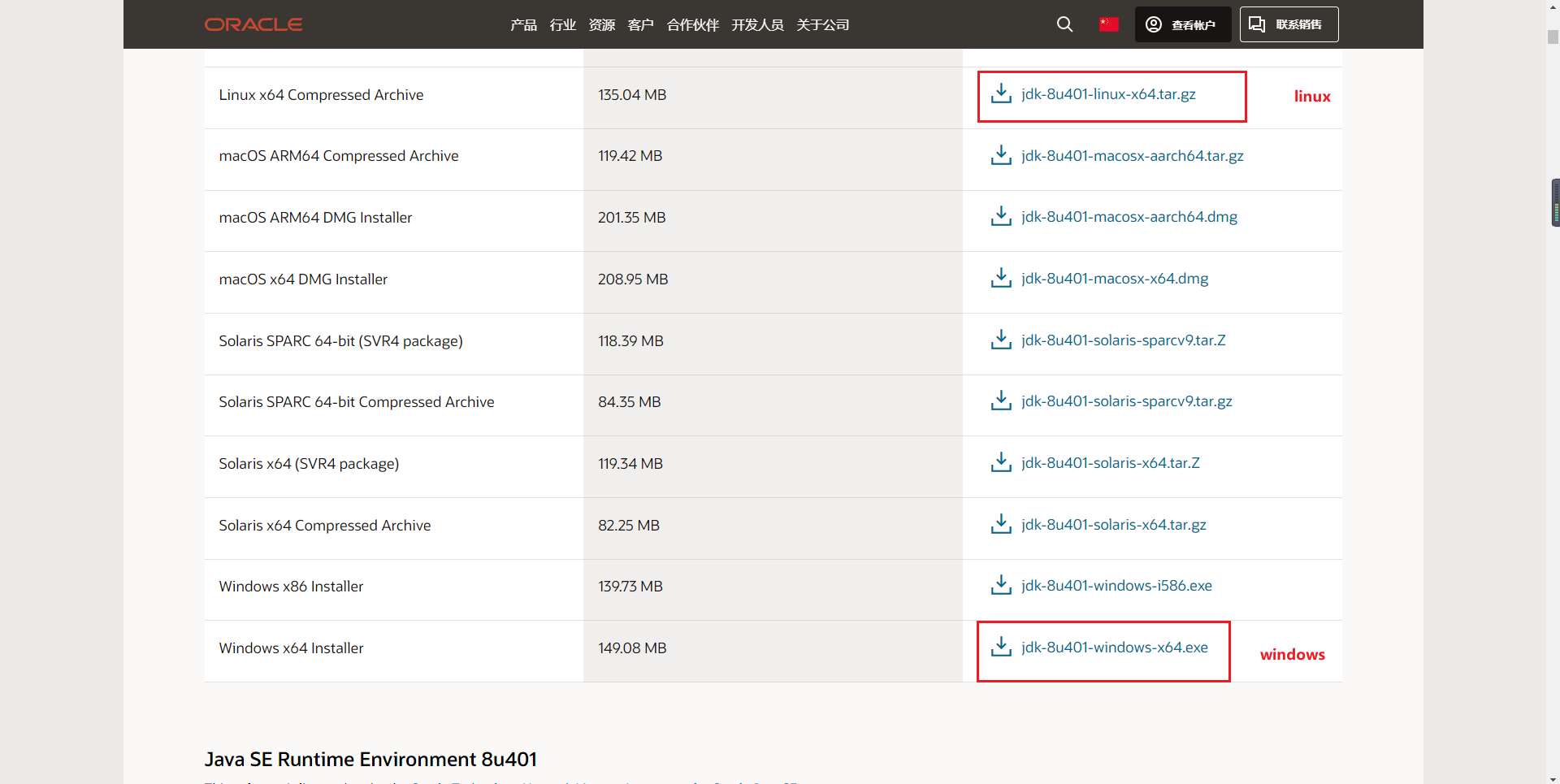Click the 联系销售 button
1560x784 pixels.
pyautogui.click(x=1288, y=24)
